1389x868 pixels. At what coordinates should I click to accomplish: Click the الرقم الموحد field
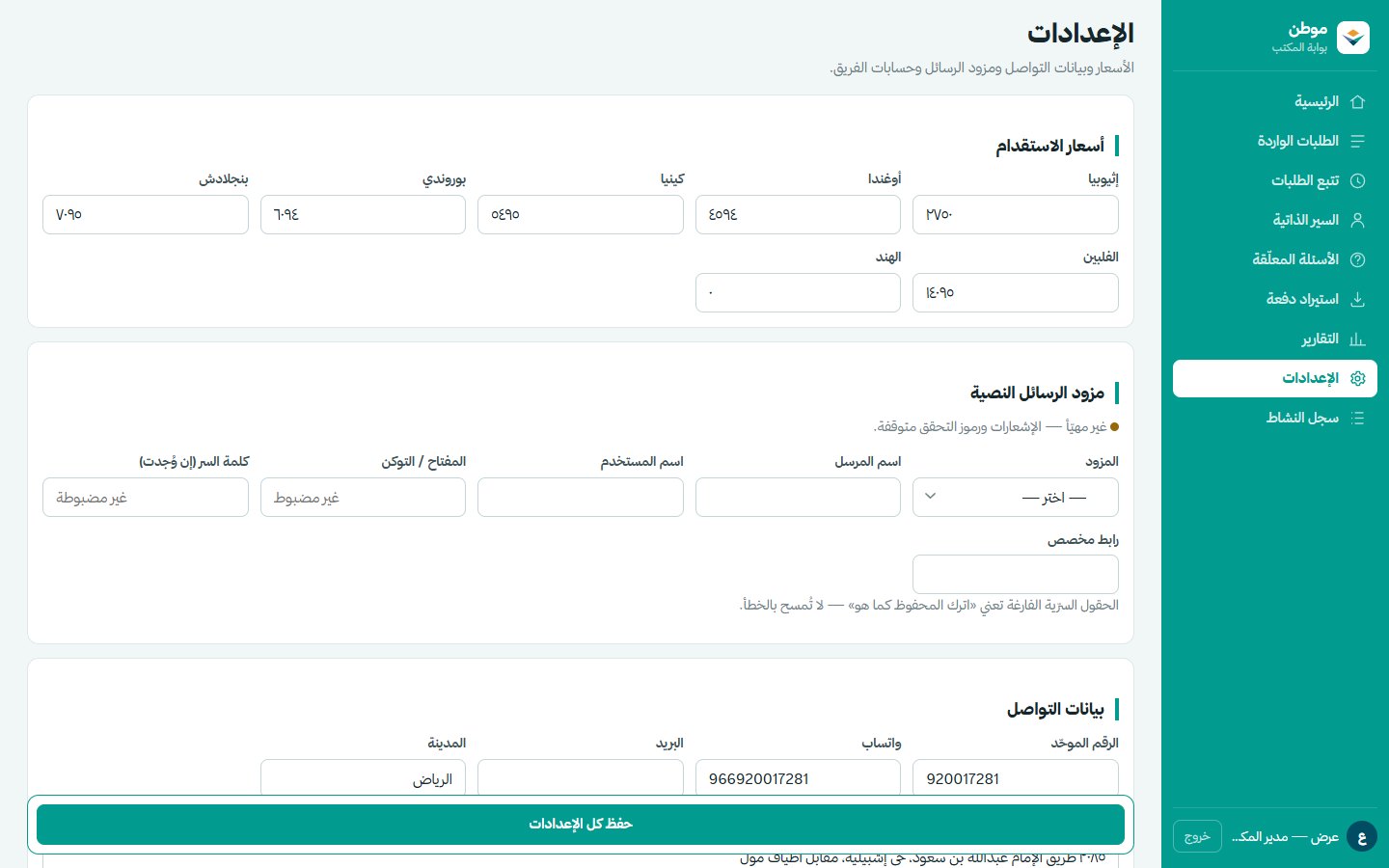pos(1016,777)
